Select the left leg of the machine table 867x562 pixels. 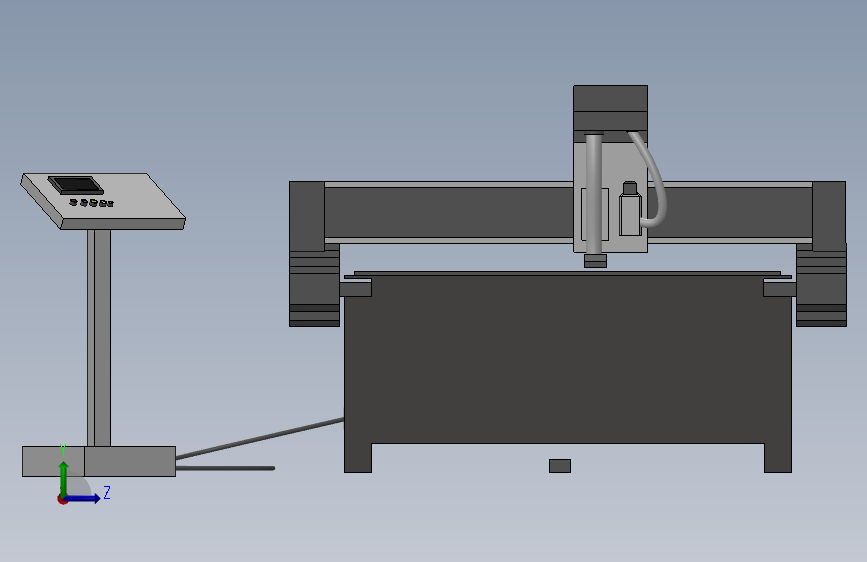(x=358, y=458)
